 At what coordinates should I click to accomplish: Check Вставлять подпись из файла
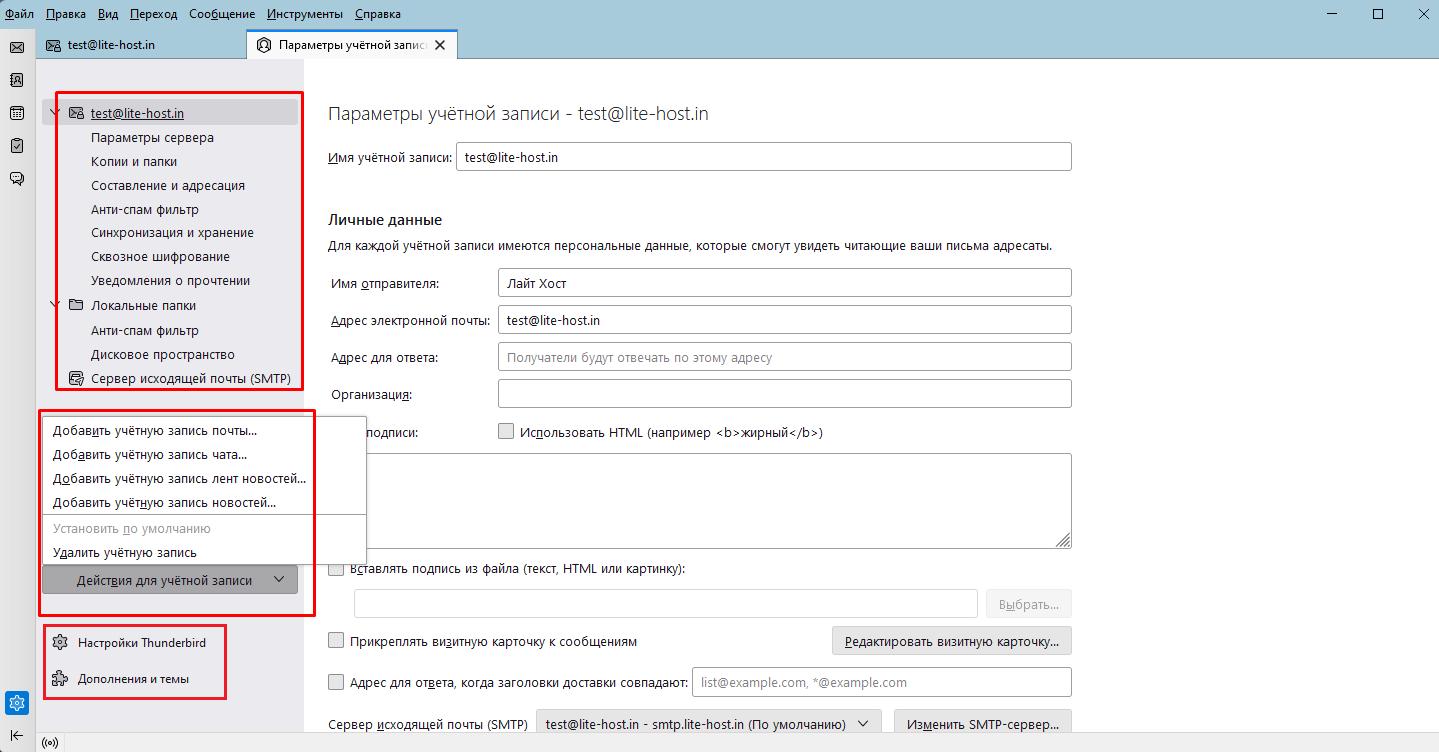[x=336, y=569]
